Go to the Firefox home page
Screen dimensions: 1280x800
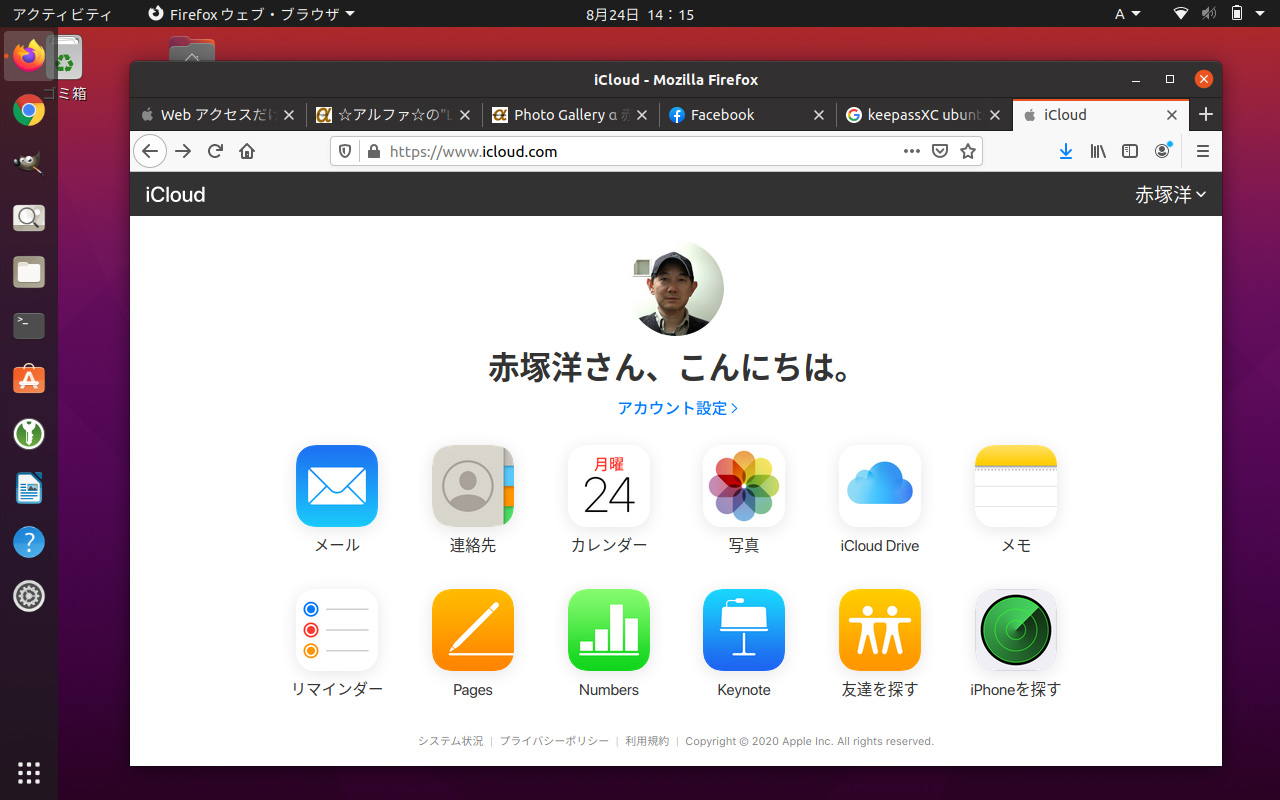[247, 151]
